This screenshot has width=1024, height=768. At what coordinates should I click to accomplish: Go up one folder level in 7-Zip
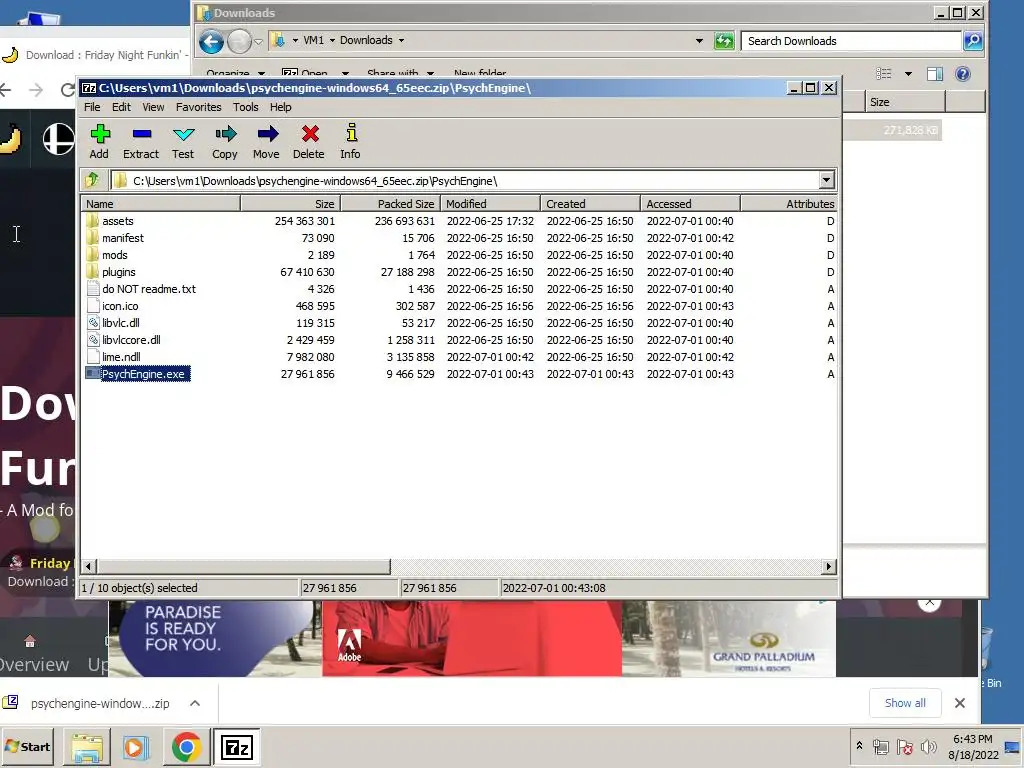click(x=92, y=180)
